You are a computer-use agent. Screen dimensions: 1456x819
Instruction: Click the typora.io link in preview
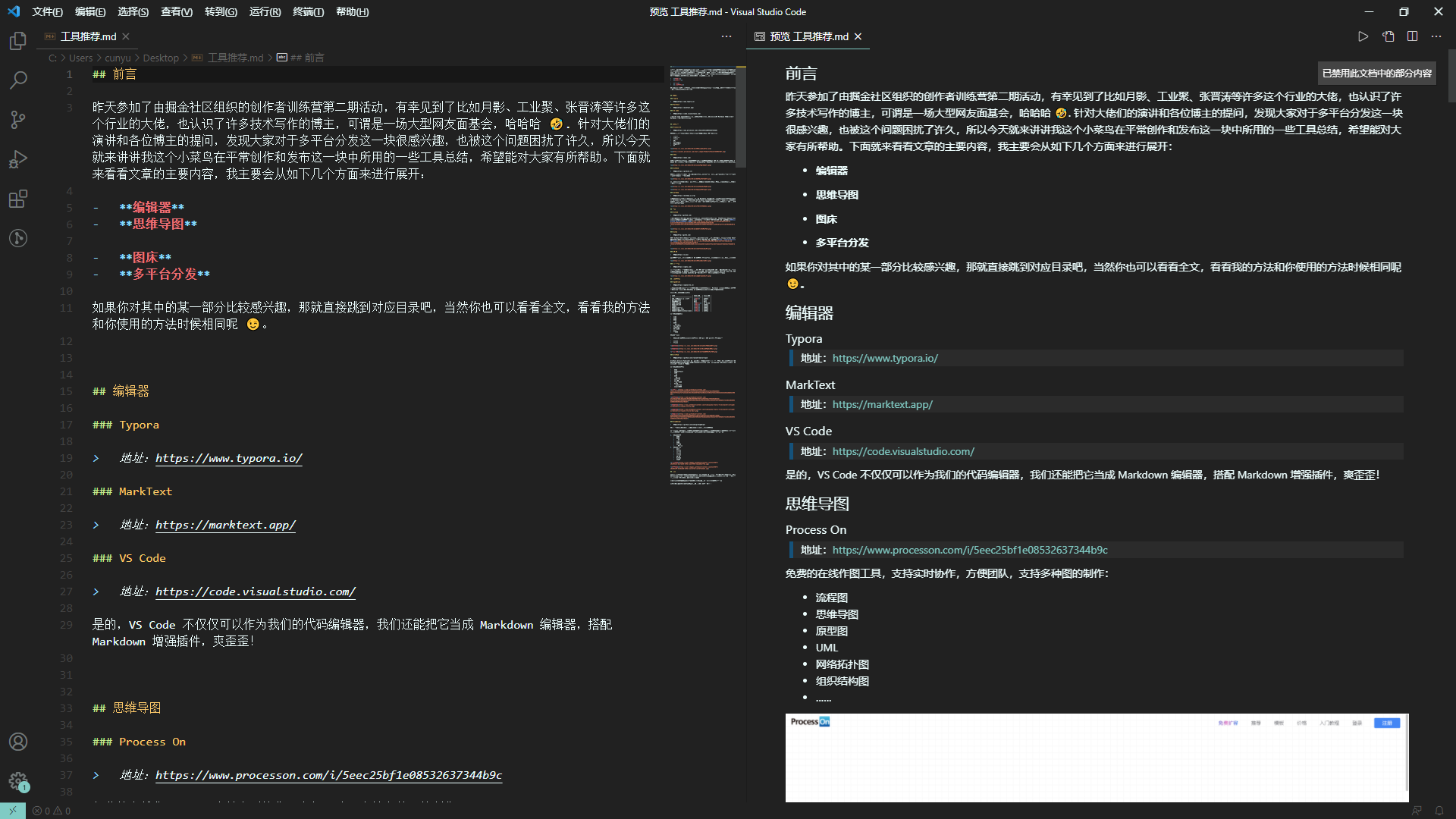884,358
